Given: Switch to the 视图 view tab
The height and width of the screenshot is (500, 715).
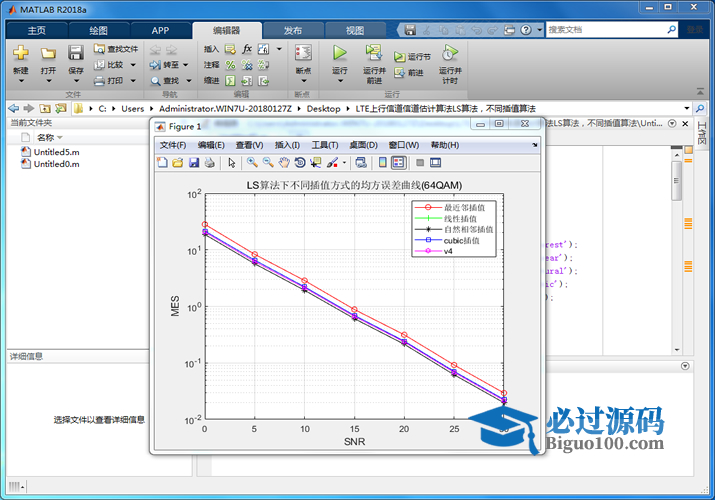Looking at the screenshot, I should 355,31.
